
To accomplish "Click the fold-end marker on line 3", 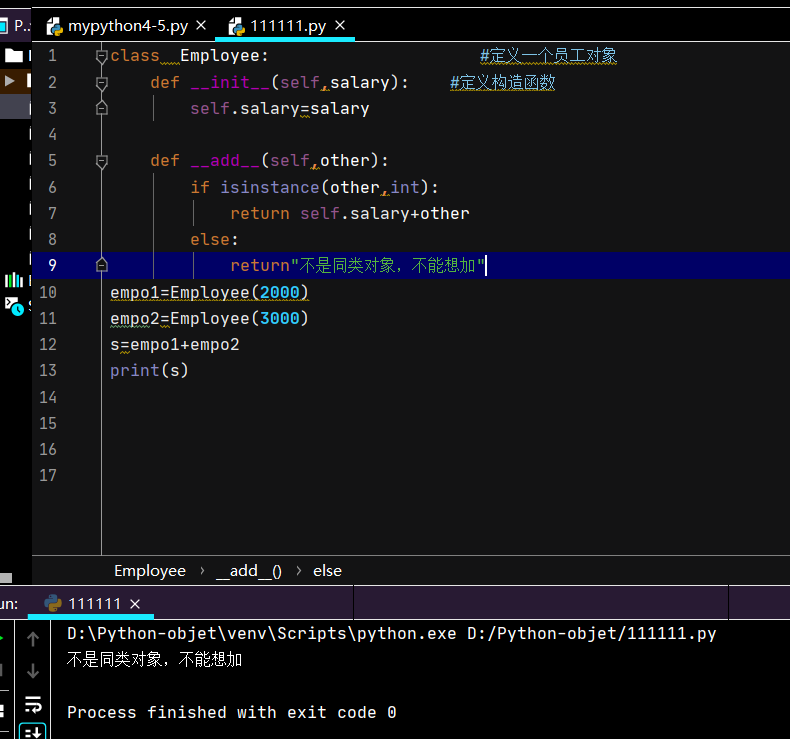I will 102,108.
